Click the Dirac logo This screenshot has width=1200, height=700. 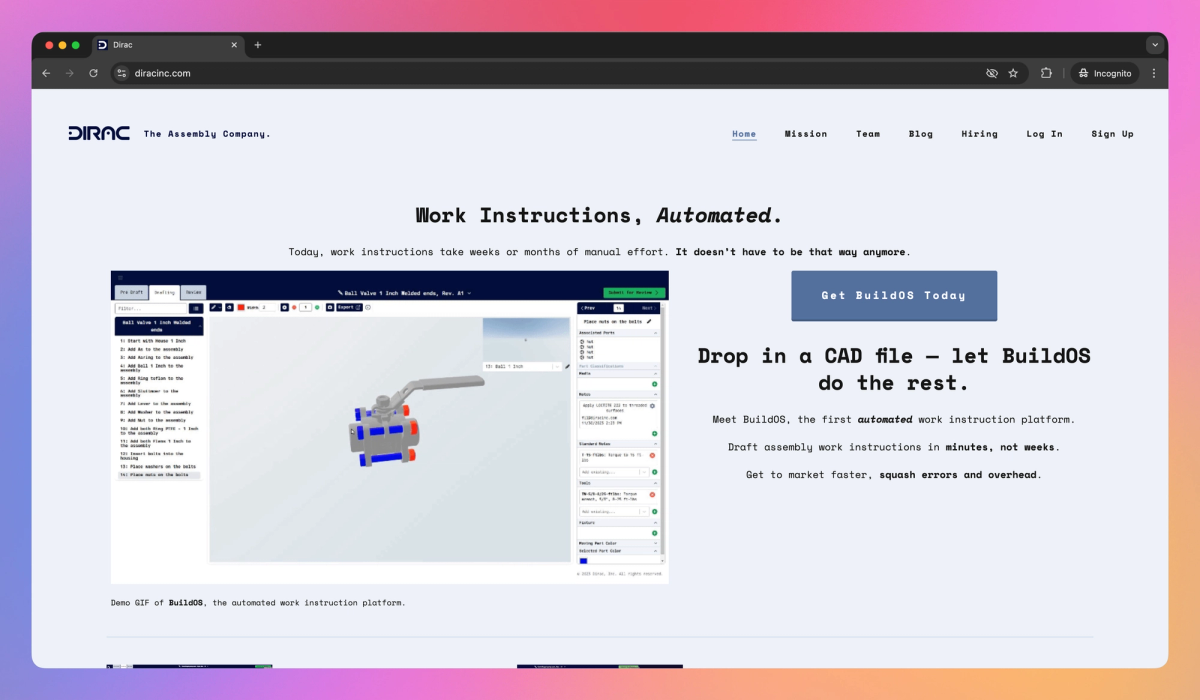[99, 133]
